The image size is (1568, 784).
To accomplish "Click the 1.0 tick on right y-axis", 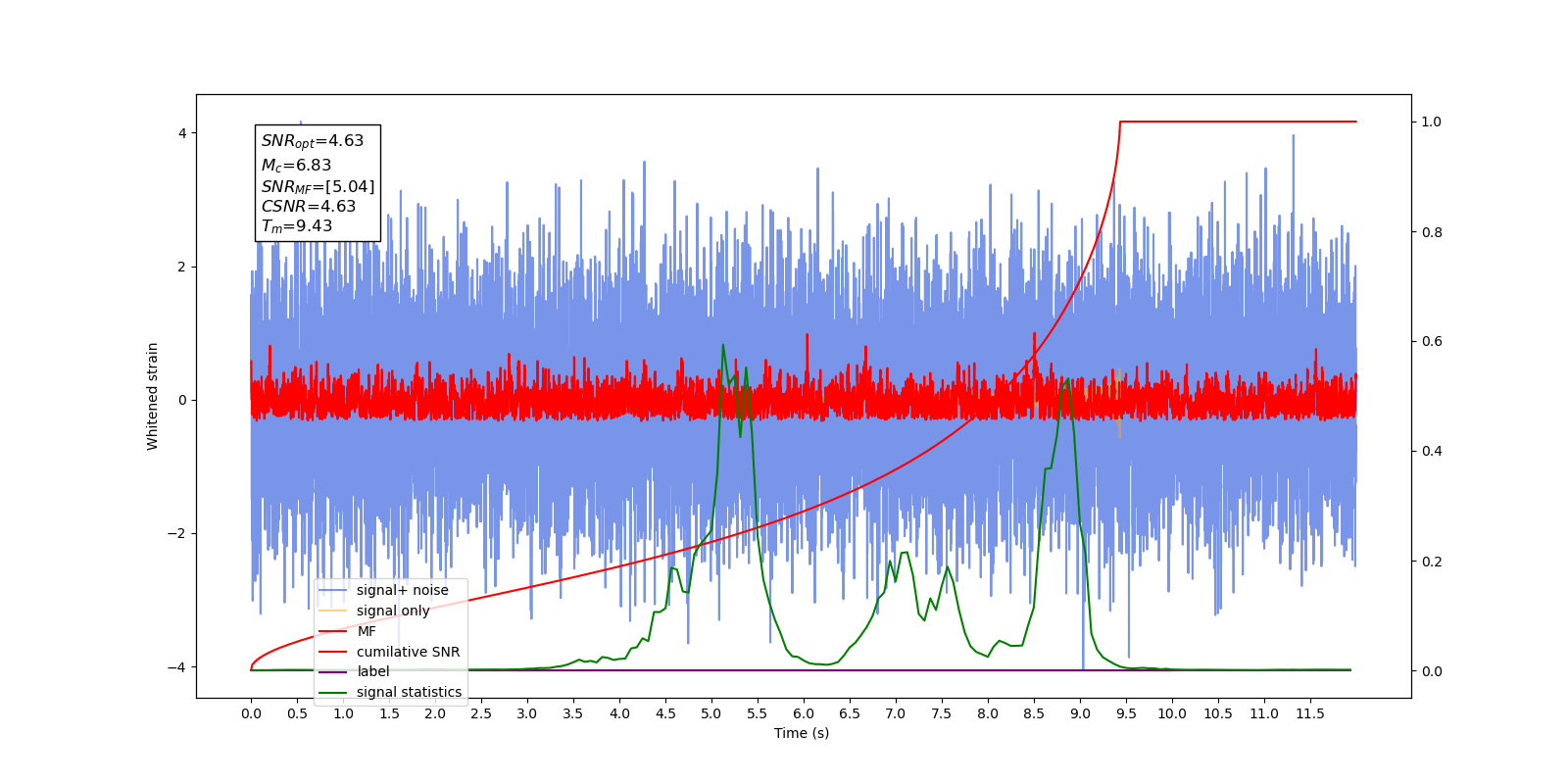I will [1432, 122].
